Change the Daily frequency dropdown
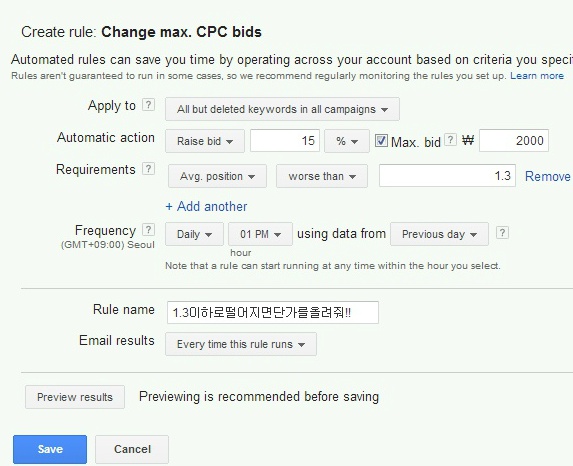Screen dimensions: 573x466 click(194, 234)
